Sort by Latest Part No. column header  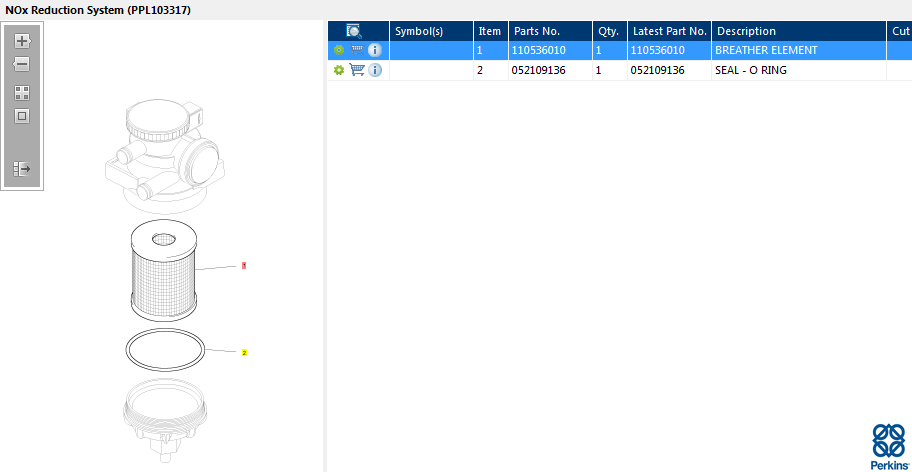[669, 31]
